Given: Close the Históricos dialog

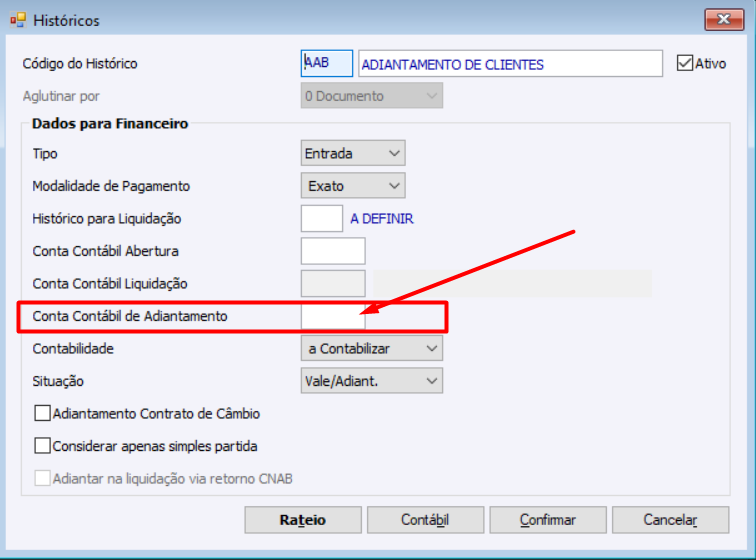Looking at the screenshot, I should 724,19.
